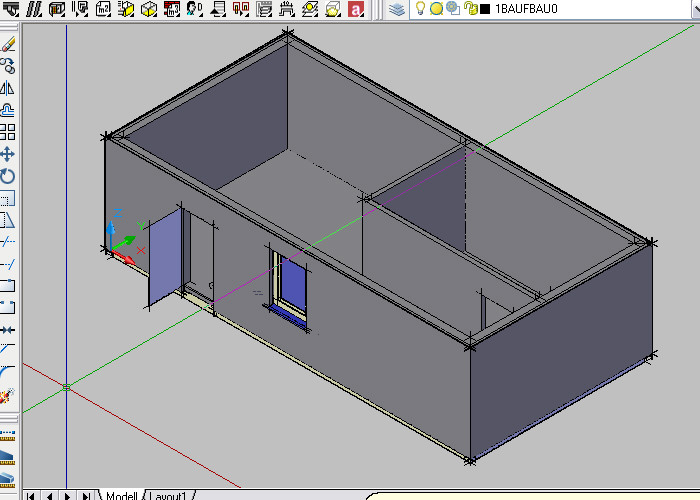Go to previous tab arrow button
Viewport: 700px width, 500px height.
pos(50,496)
